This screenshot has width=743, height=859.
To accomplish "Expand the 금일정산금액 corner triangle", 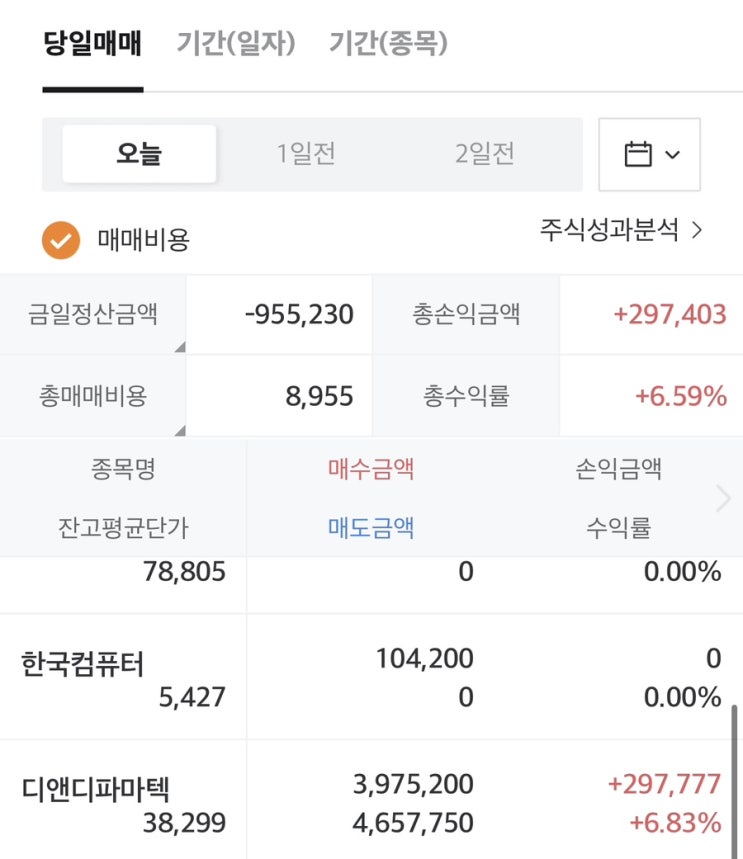I will pos(180,347).
